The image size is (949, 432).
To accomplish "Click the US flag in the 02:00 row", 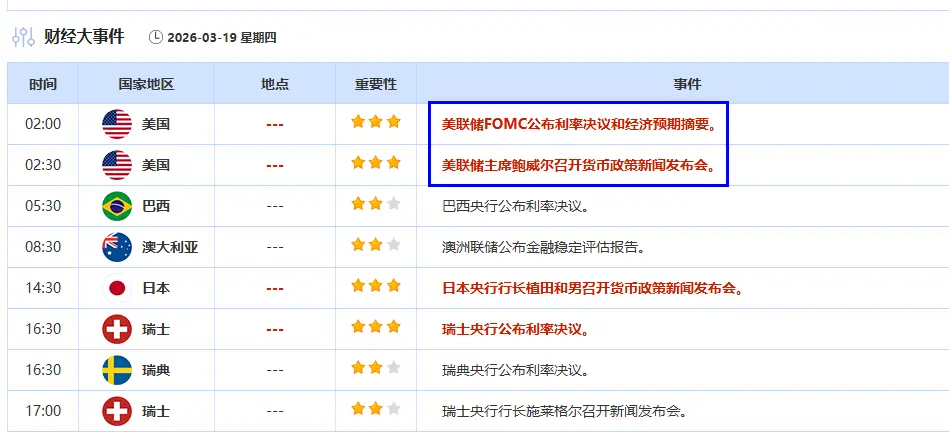I will coord(117,124).
